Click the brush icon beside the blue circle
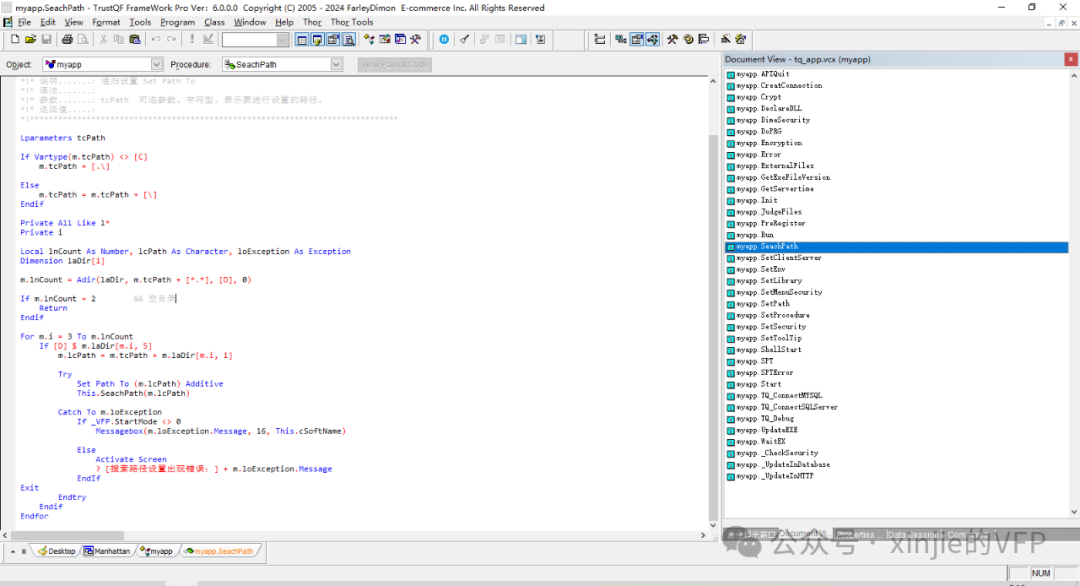1080x586 pixels. (x=465, y=40)
